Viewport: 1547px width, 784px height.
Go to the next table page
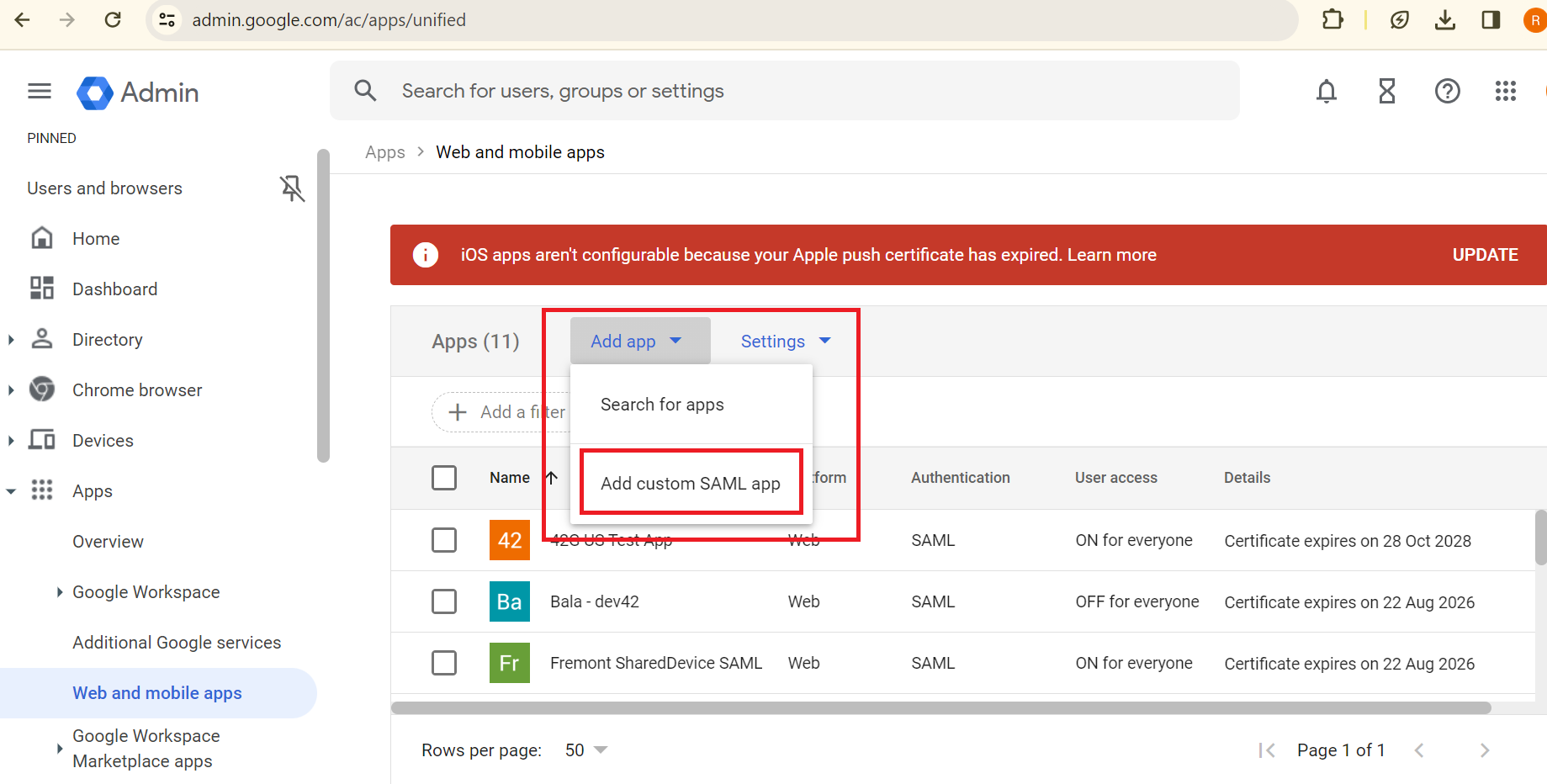click(1485, 750)
